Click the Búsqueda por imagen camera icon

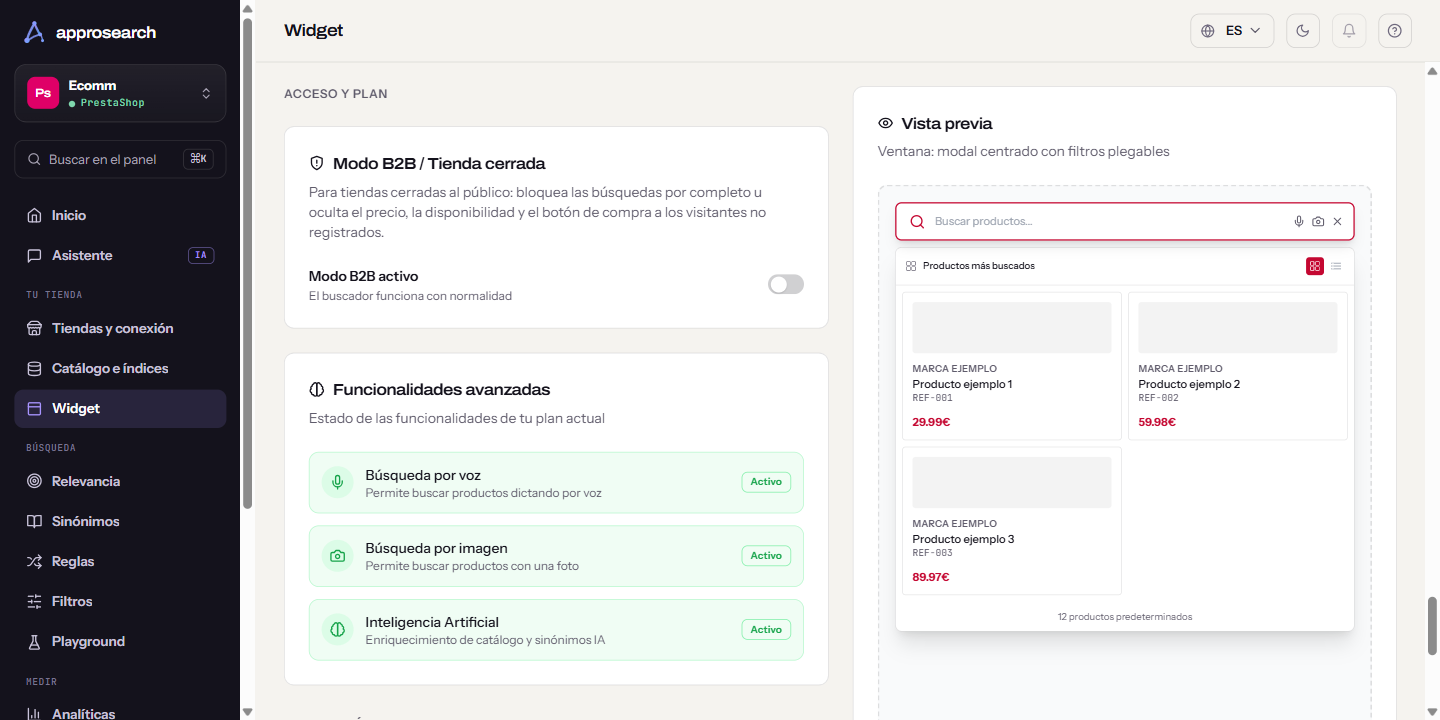[338, 556]
